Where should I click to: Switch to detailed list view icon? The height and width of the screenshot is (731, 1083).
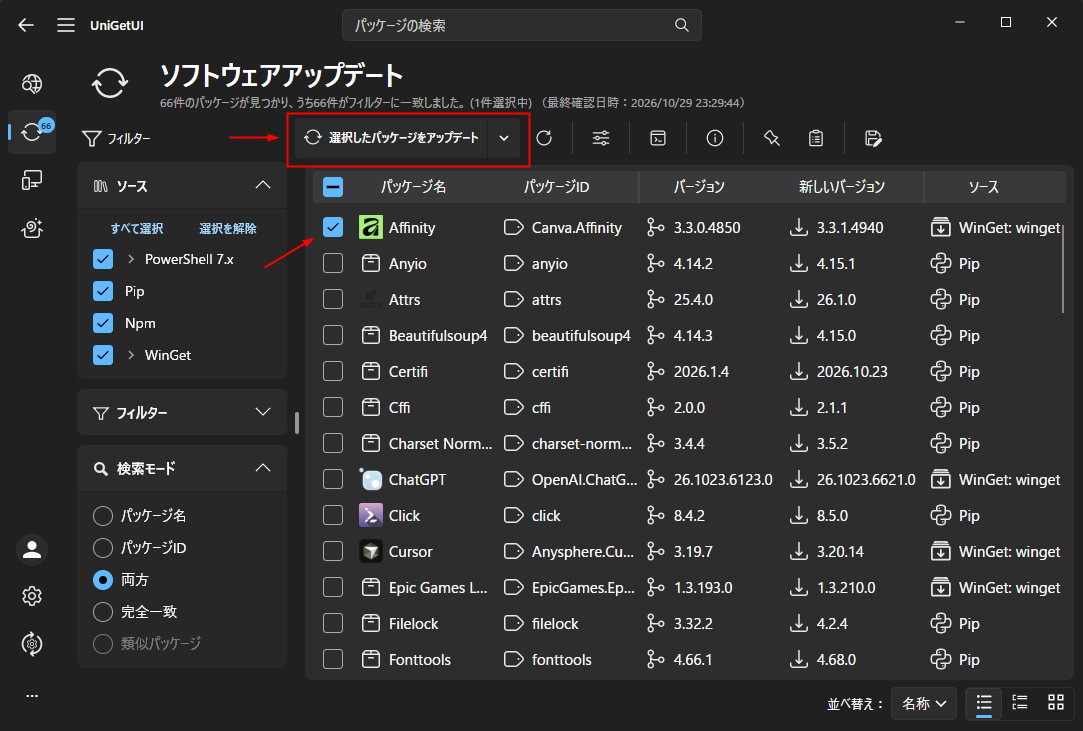coord(1020,703)
